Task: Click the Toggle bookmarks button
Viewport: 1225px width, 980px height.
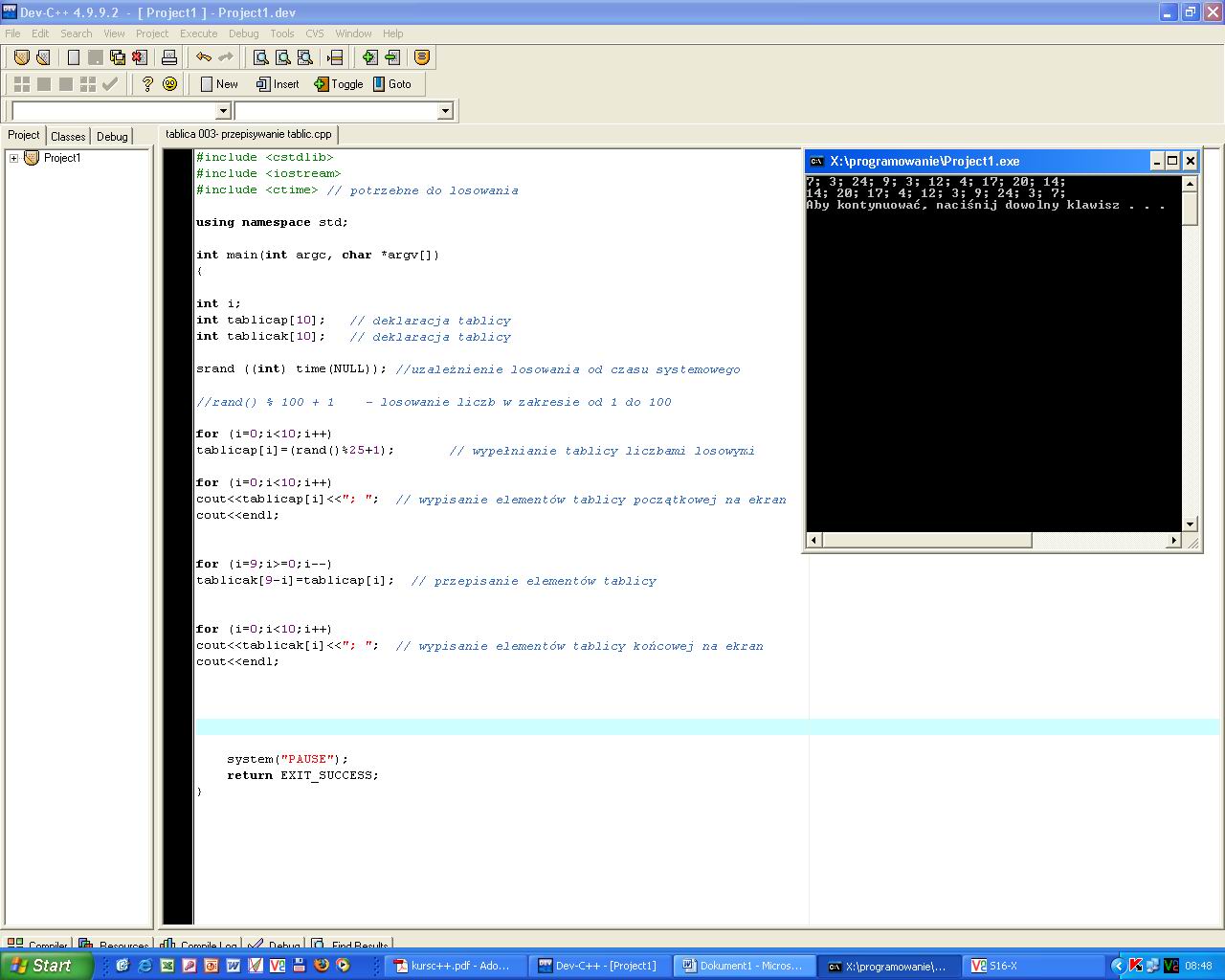Action: coord(339,84)
